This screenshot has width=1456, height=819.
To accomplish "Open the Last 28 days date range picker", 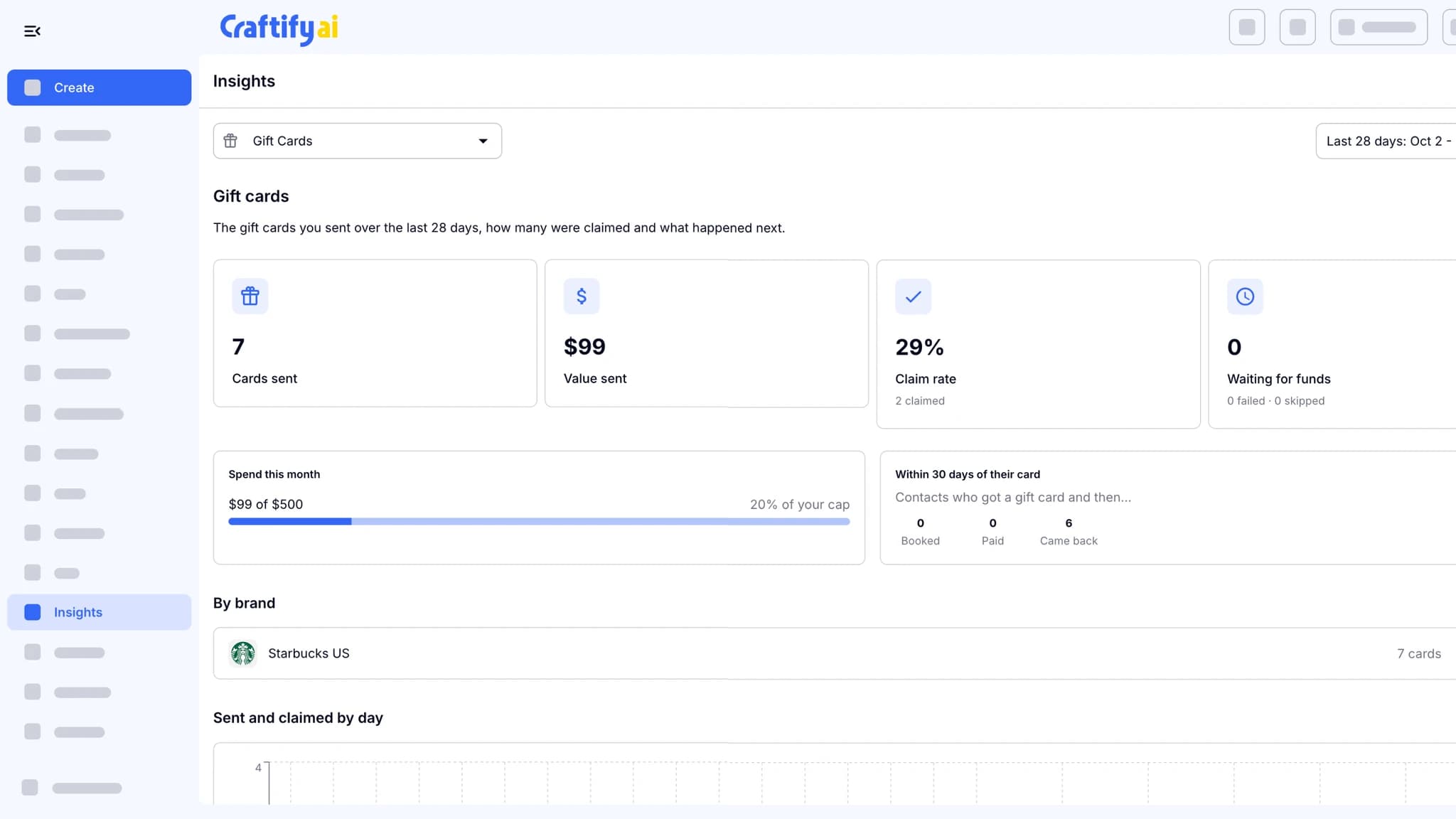I will coord(1386,141).
